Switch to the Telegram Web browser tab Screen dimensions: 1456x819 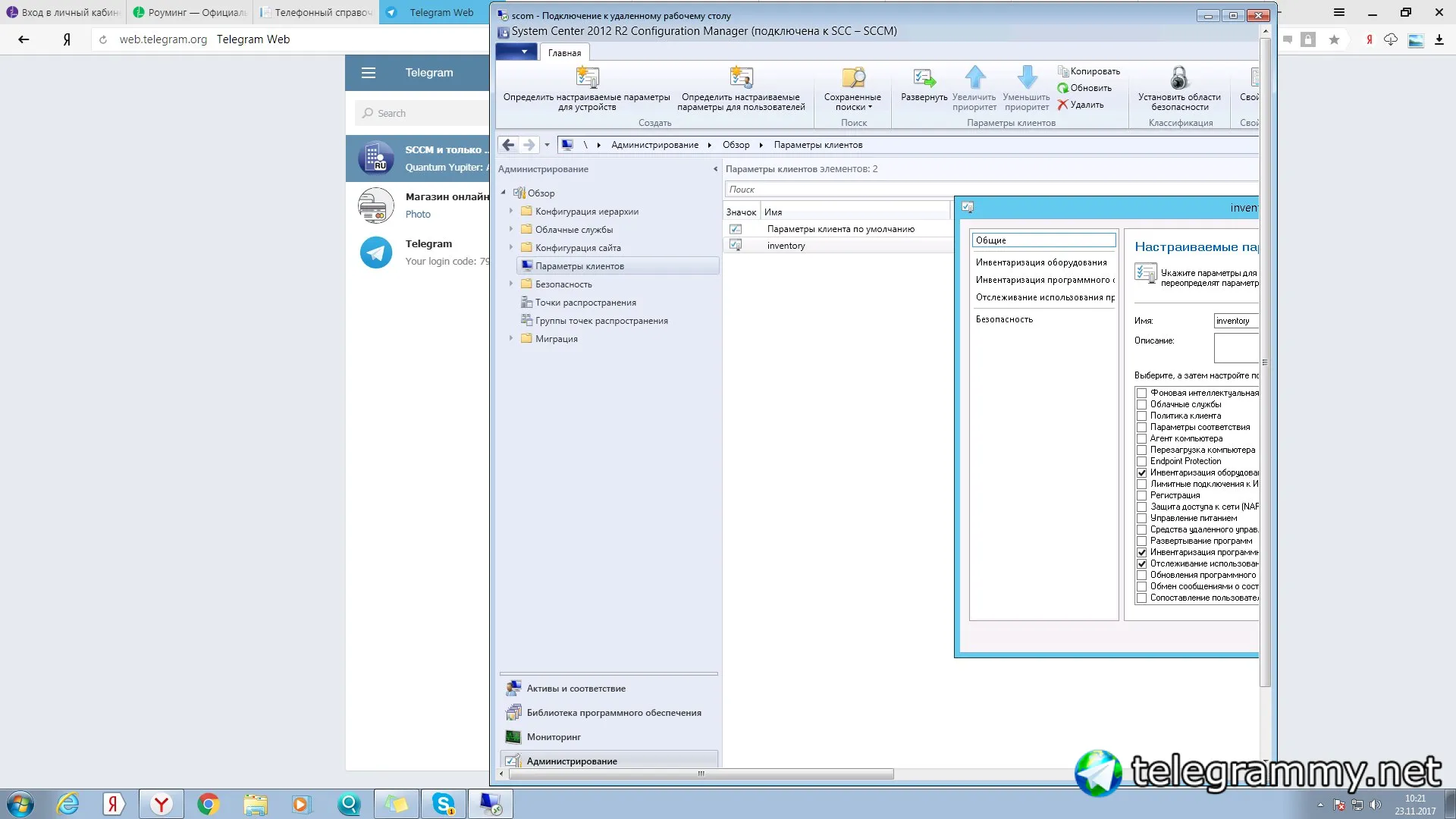coord(434,12)
